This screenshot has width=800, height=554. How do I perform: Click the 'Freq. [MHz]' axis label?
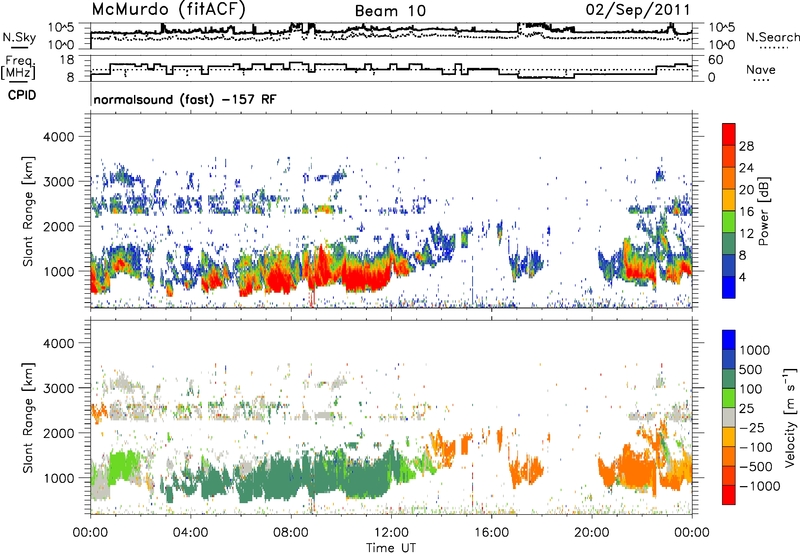18,68
